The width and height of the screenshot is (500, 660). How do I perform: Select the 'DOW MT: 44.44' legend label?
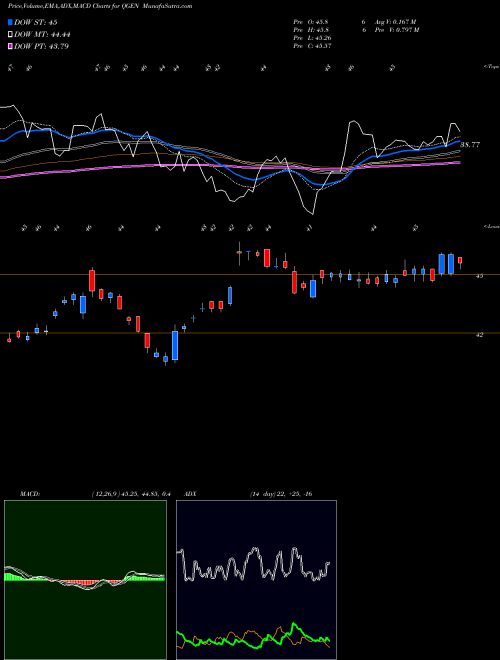pyautogui.click(x=42, y=35)
